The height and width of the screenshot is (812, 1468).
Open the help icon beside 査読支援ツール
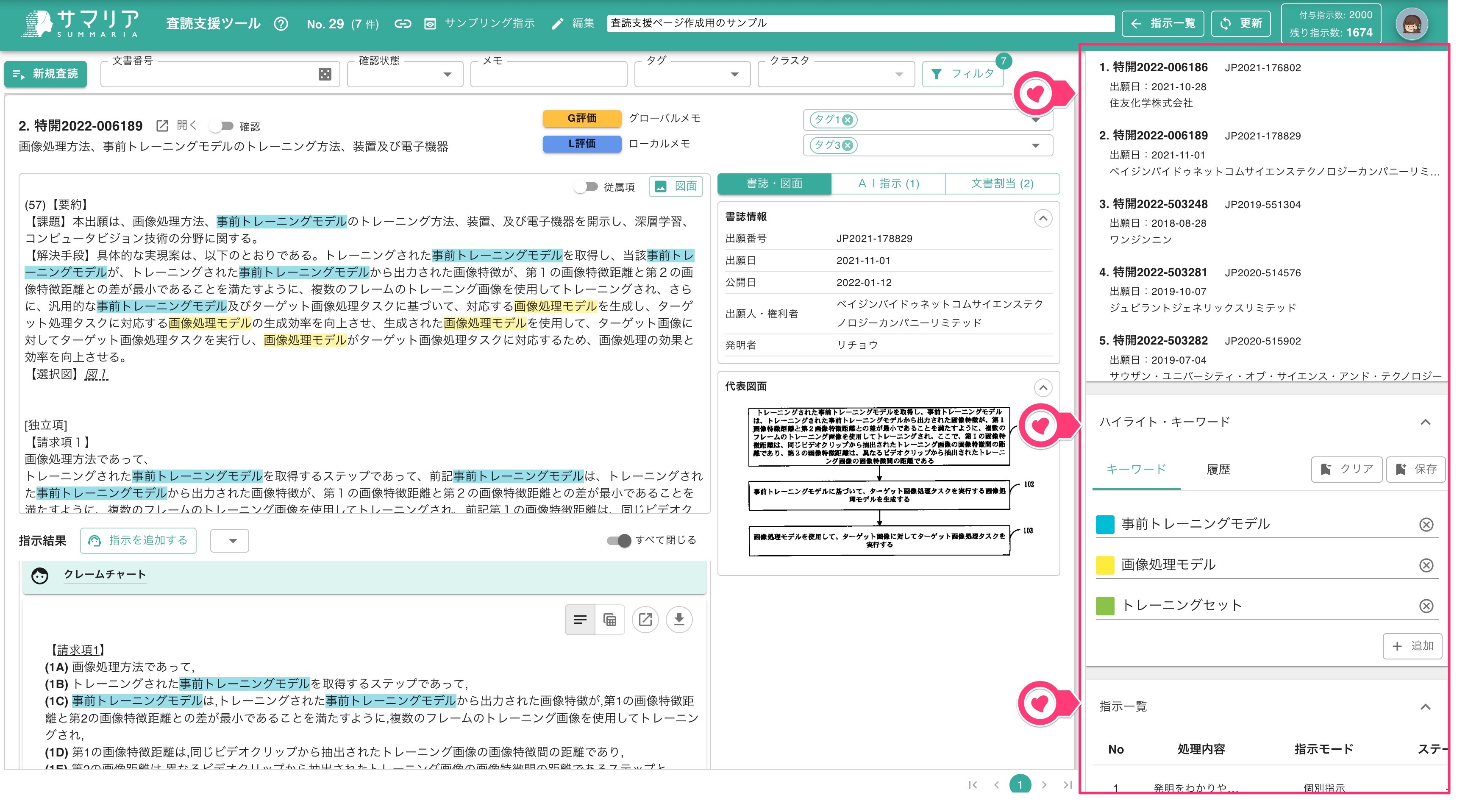281,23
